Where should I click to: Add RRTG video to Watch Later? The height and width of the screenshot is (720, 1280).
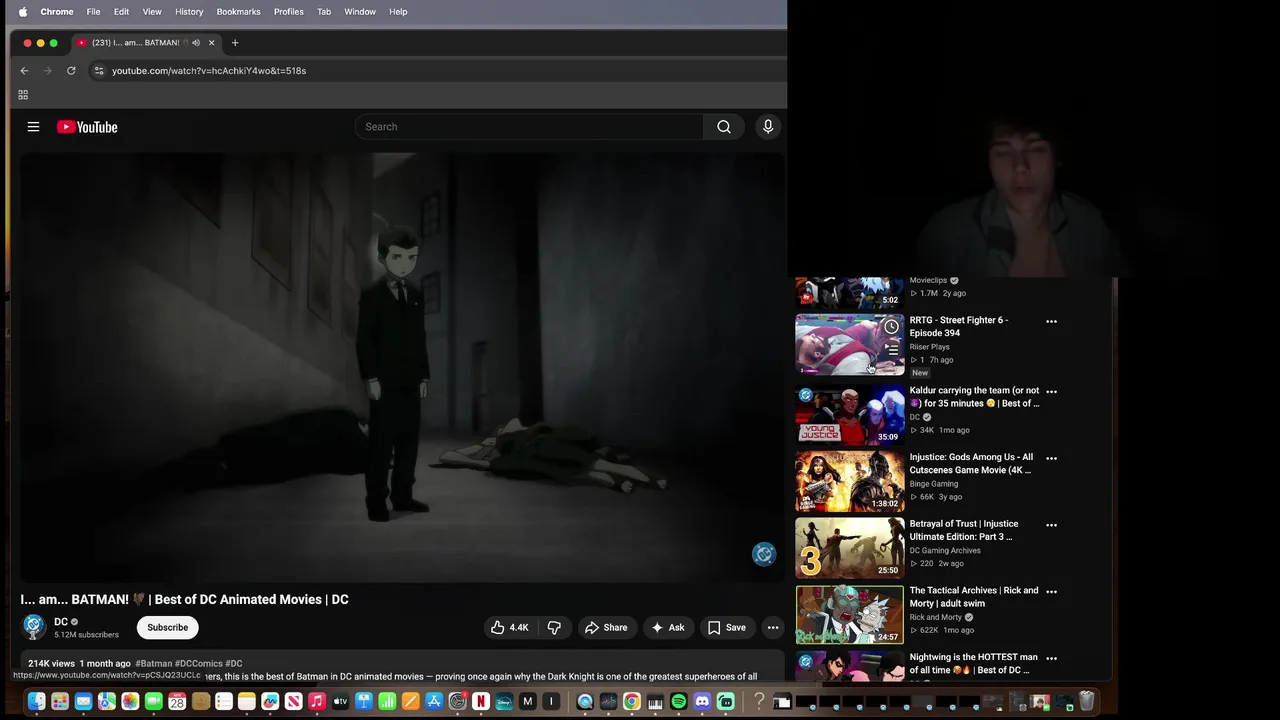(891, 327)
